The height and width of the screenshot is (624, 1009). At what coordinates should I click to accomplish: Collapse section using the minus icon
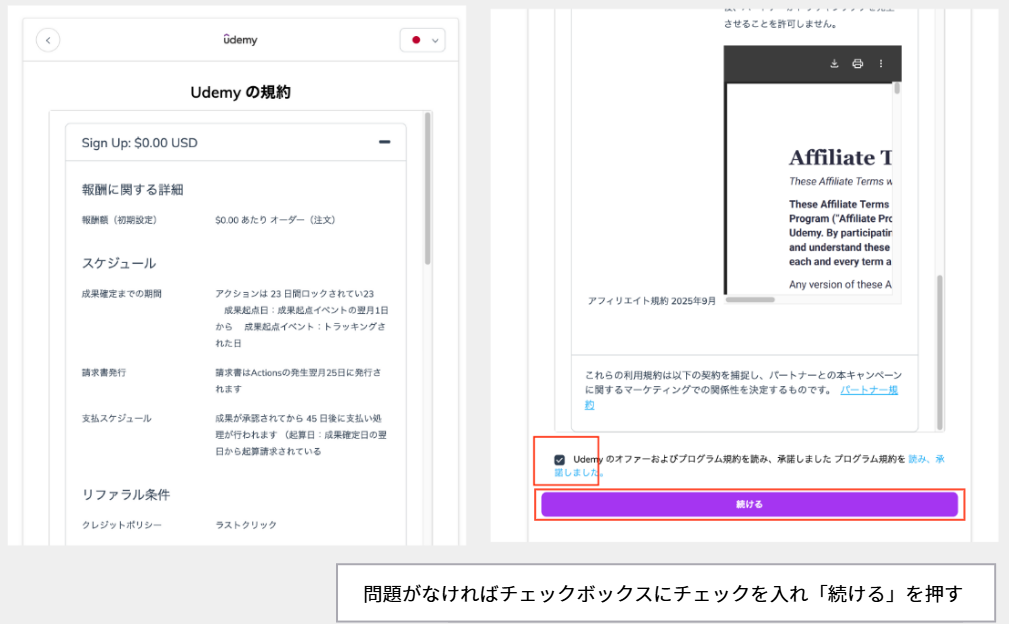[x=384, y=142]
